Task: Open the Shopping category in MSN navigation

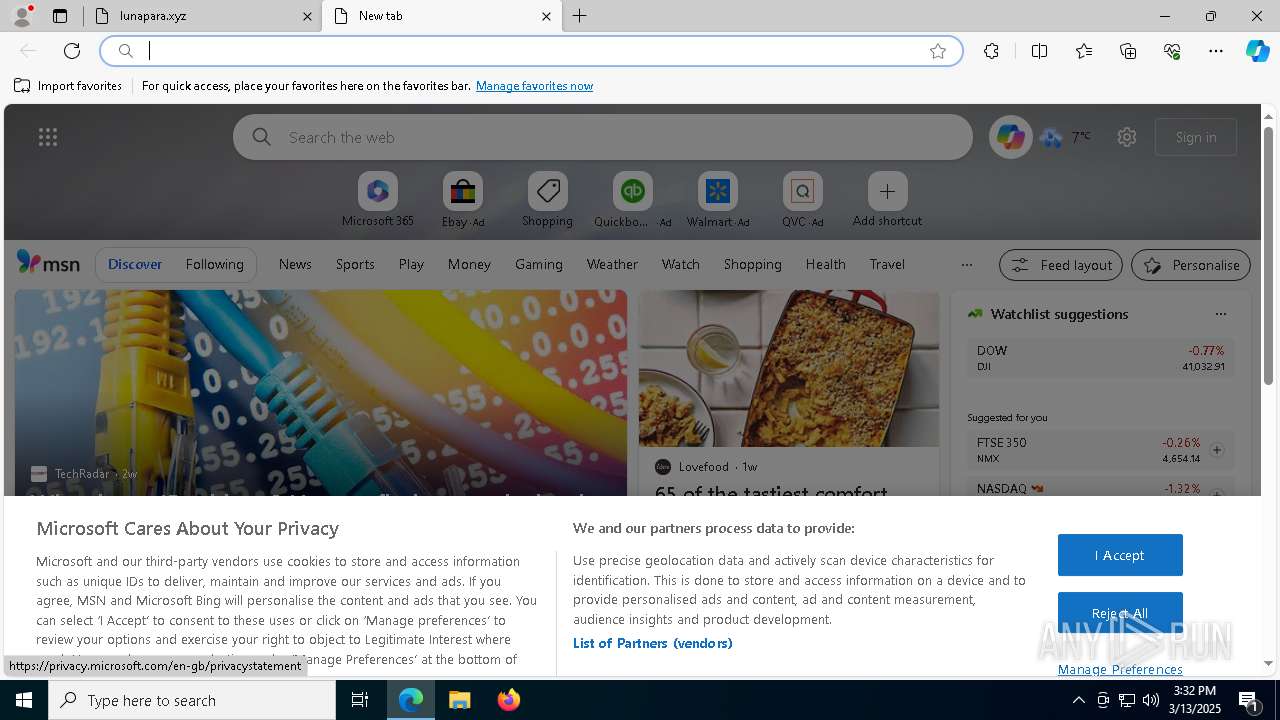Action: pyautogui.click(x=752, y=264)
